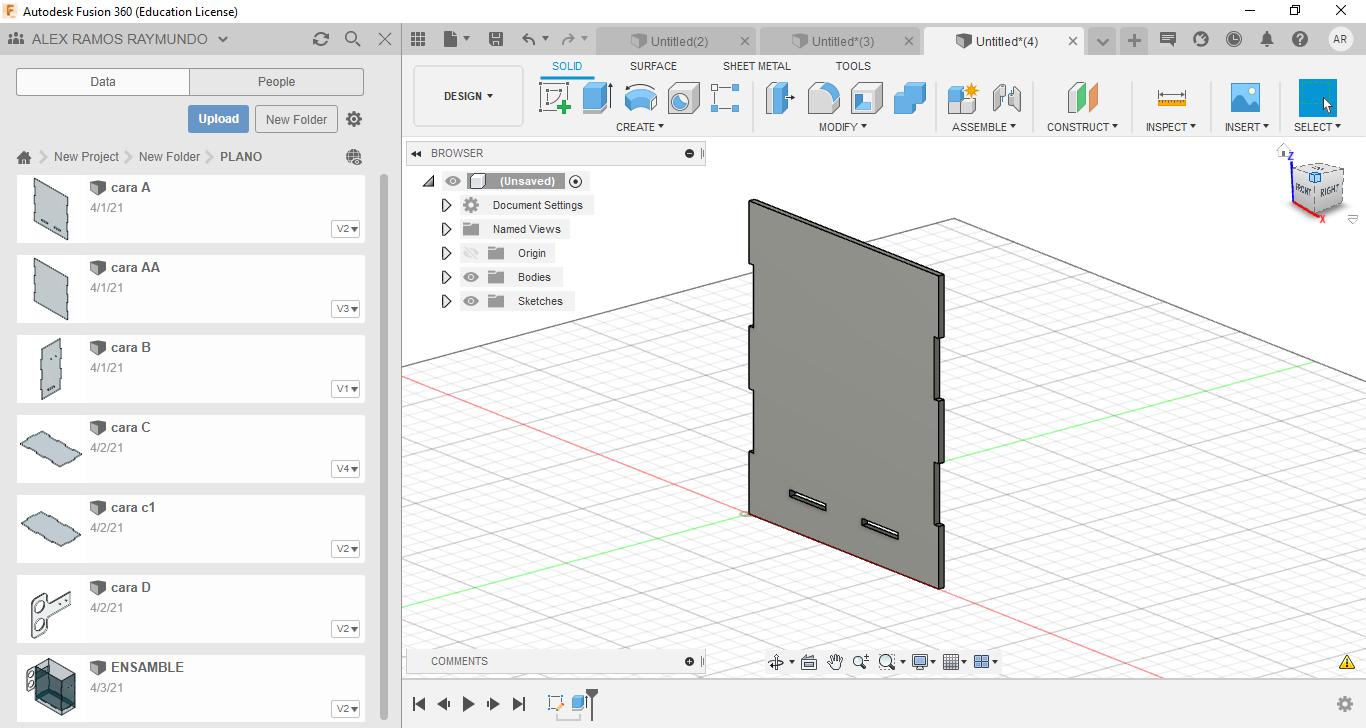
Task: Switch to the Untitled(2) document tab
Action: coord(679,41)
